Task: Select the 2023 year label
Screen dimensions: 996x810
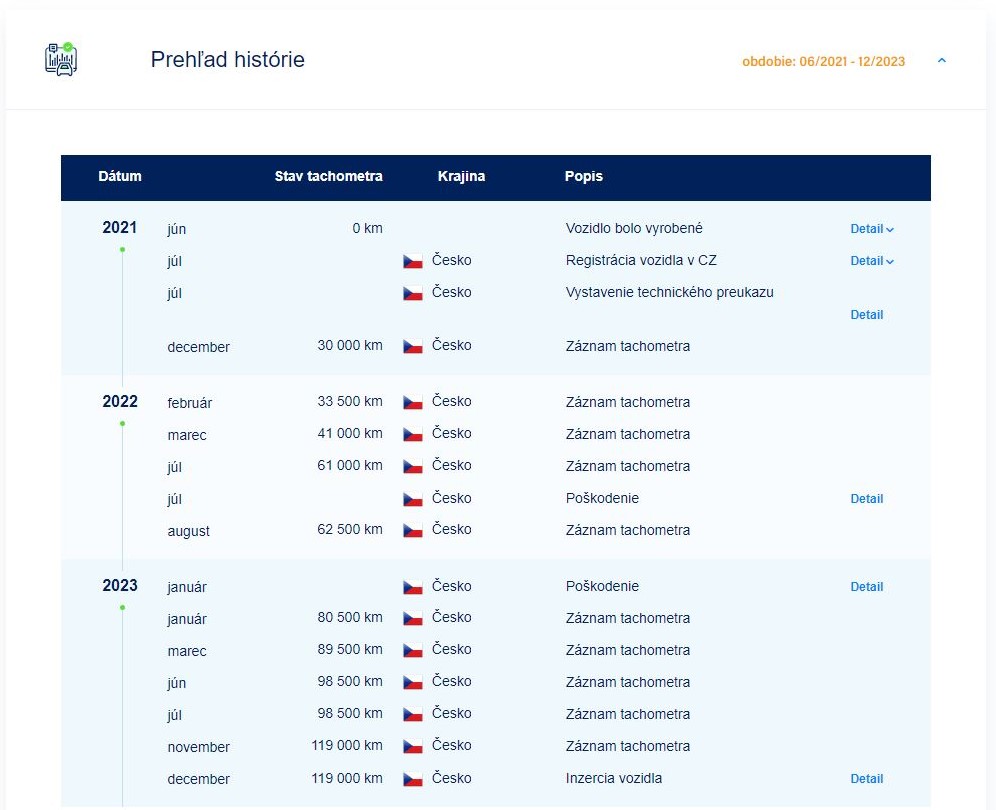Action: [x=120, y=585]
